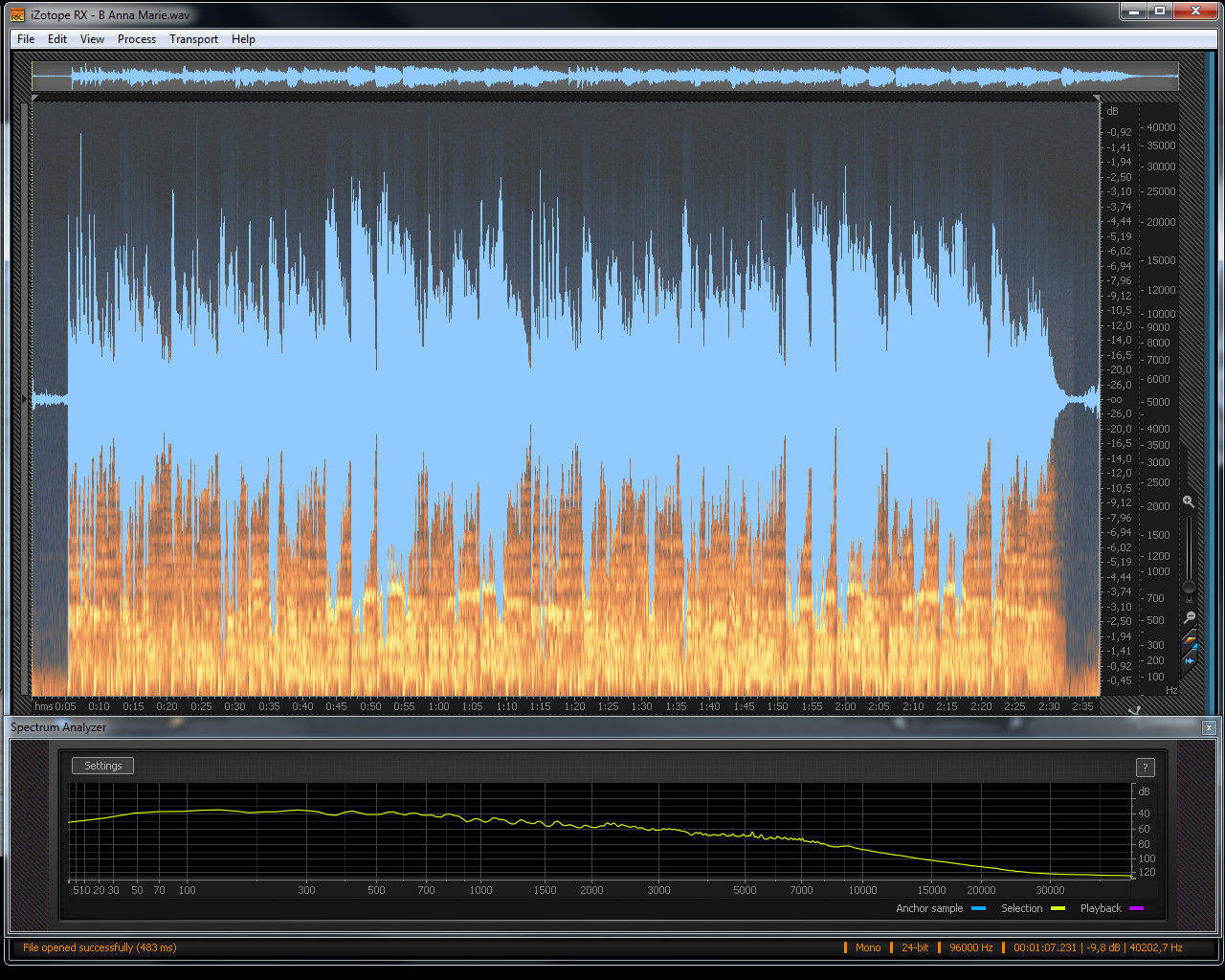This screenshot has width=1225, height=980.
Task: Close the Spectrum Analyzer panel
Action: 1209,727
